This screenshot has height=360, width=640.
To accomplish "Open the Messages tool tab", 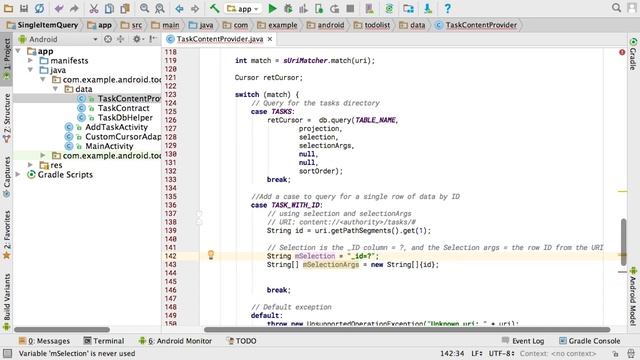I will pos(44,341).
